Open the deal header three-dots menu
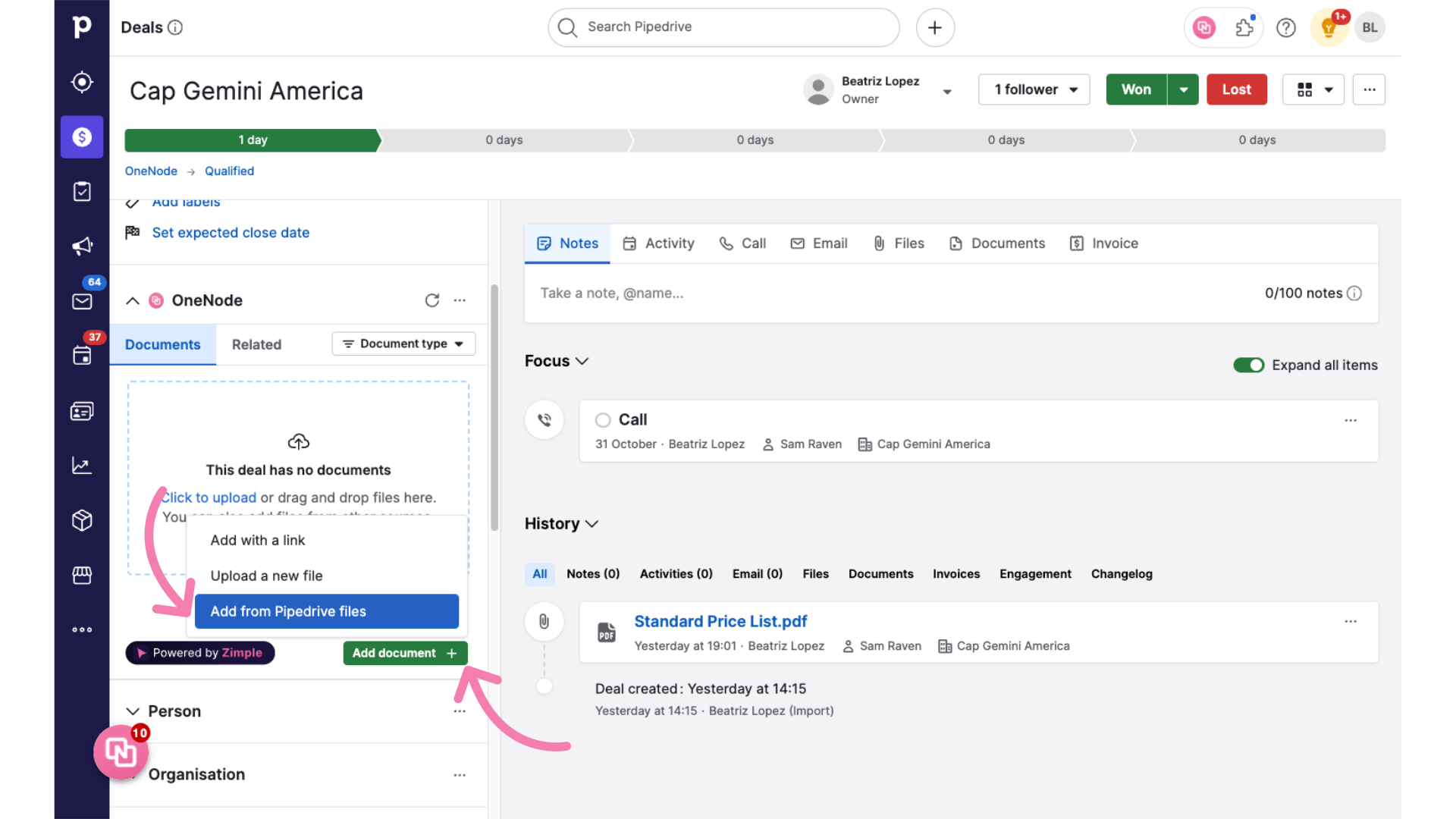The height and width of the screenshot is (819, 1456). [1369, 89]
